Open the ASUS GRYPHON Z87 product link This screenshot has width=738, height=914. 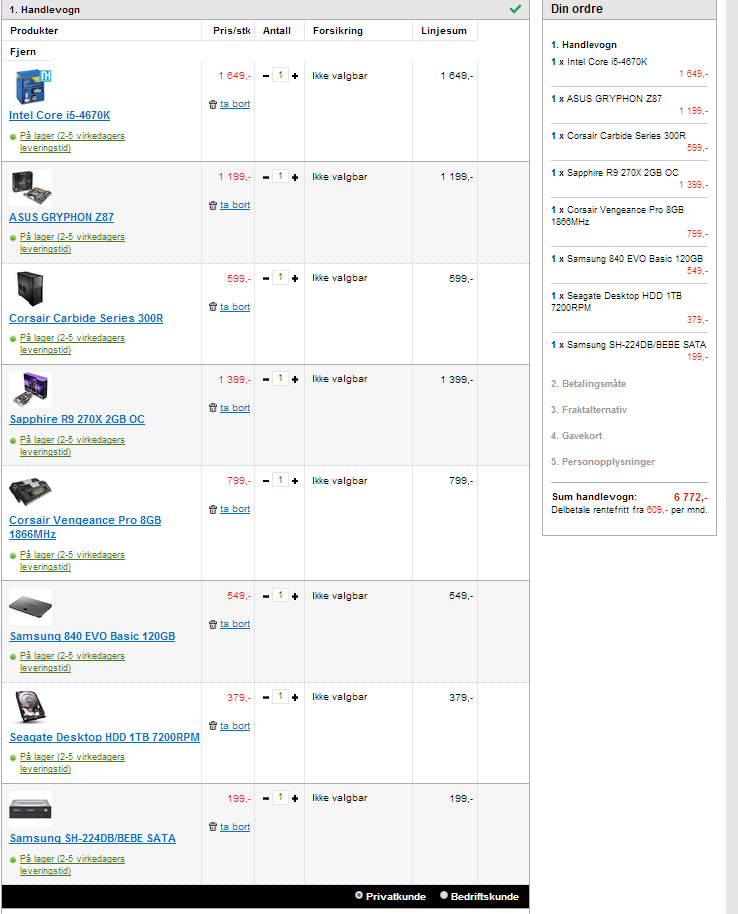[x=61, y=217]
